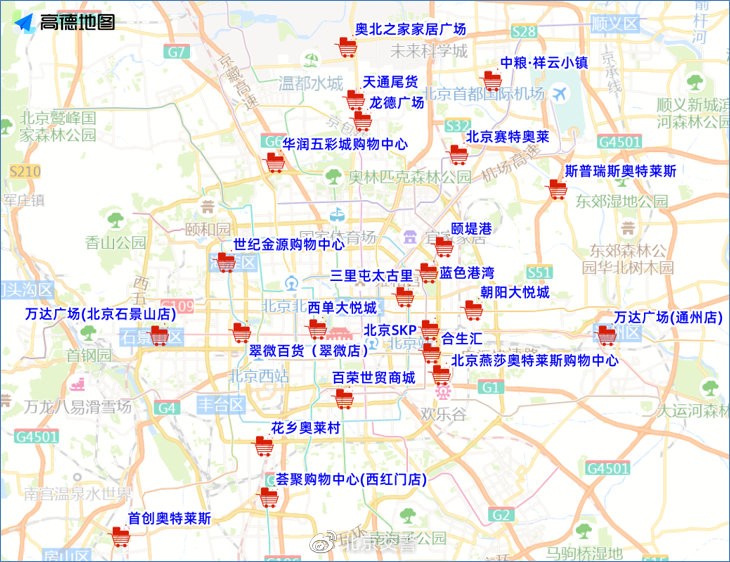Image resolution: width=730 pixels, height=562 pixels.
Task: Click the 丰台区 district label
Action: 221,405
